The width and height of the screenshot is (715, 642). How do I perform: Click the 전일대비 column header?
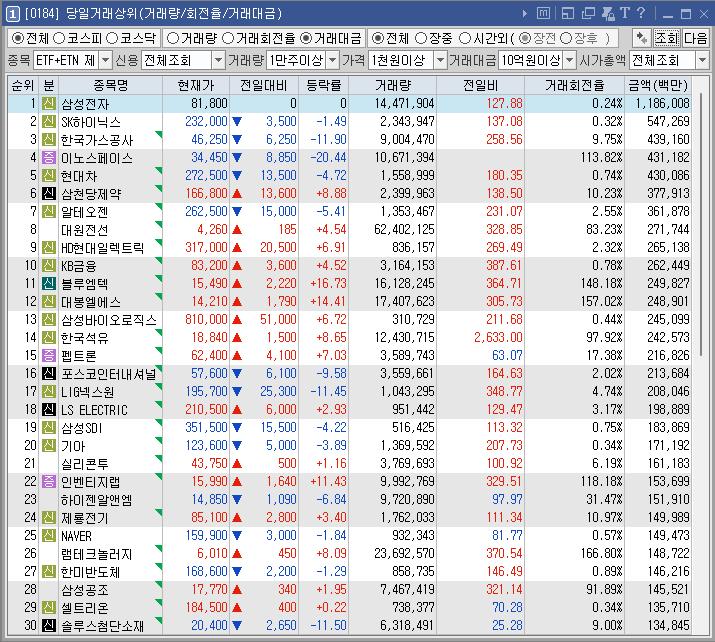[264, 85]
